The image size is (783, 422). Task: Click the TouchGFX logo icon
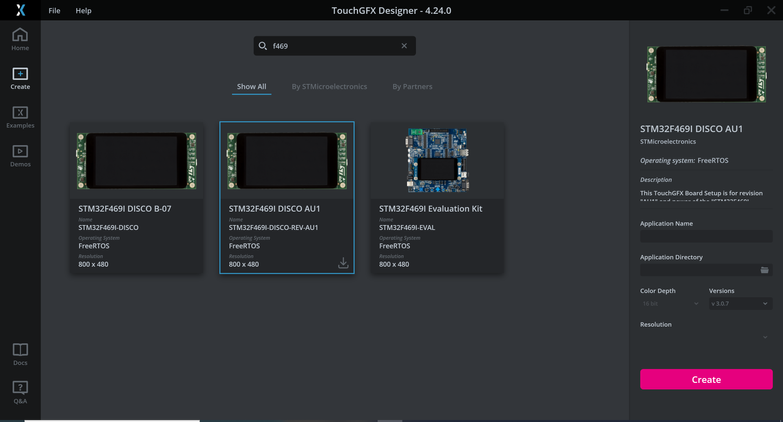(x=20, y=10)
